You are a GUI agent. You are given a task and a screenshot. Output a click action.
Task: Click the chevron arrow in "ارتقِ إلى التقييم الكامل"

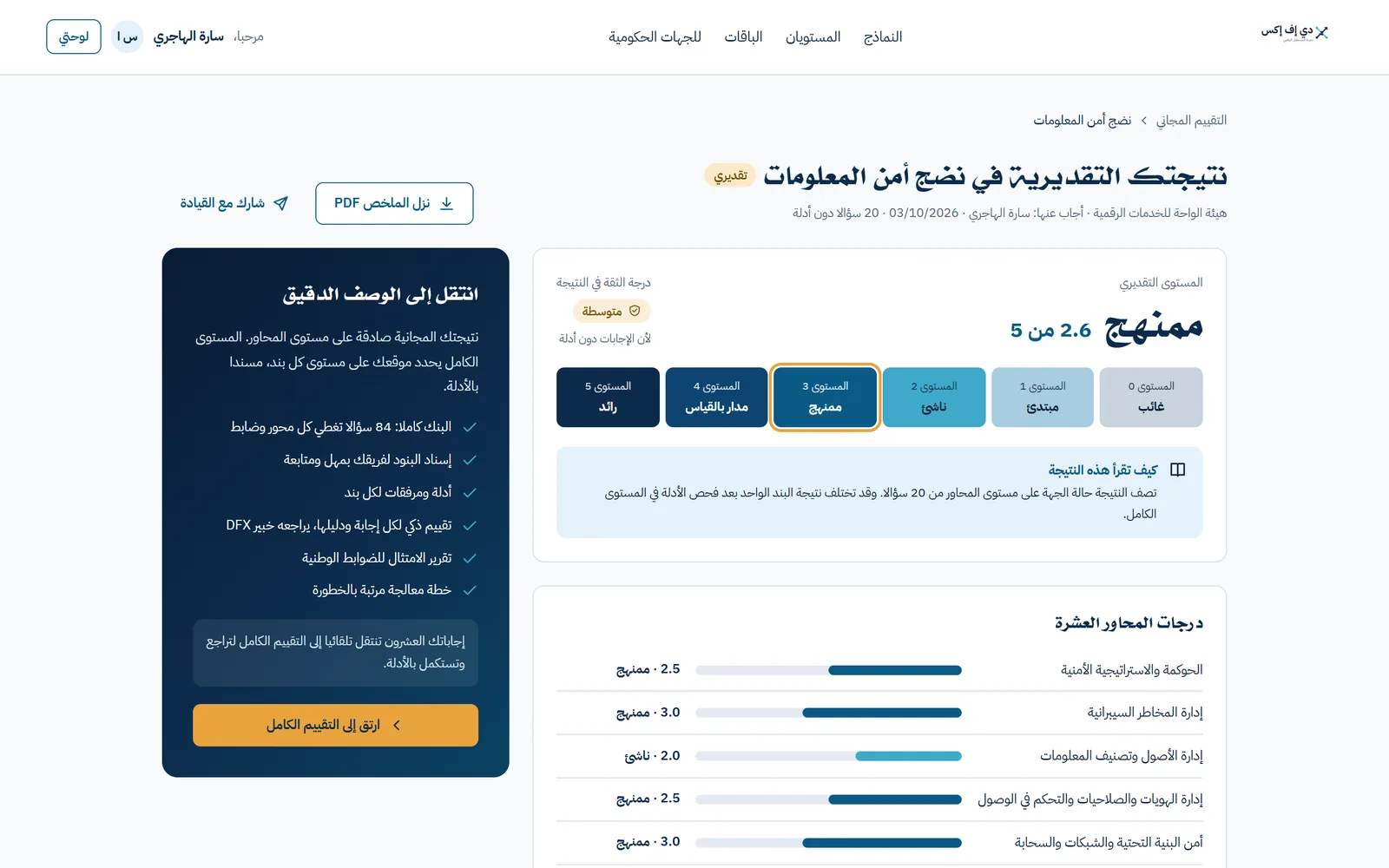(397, 725)
